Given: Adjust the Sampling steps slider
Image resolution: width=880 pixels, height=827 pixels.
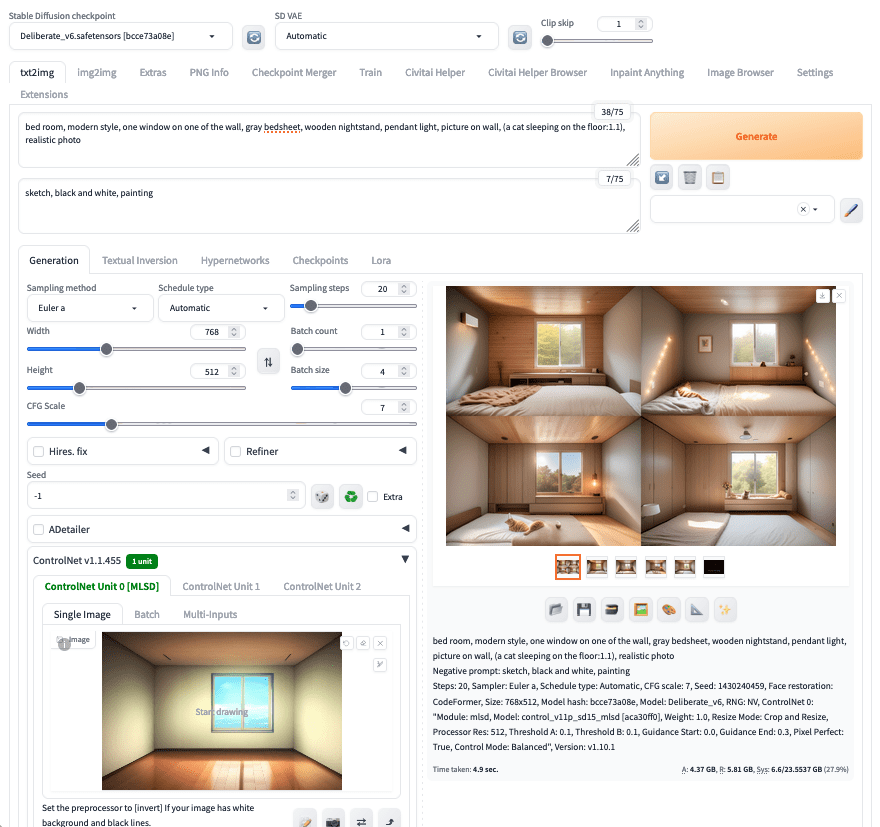Looking at the screenshot, I should pyautogui.click(x=354, y=306).
